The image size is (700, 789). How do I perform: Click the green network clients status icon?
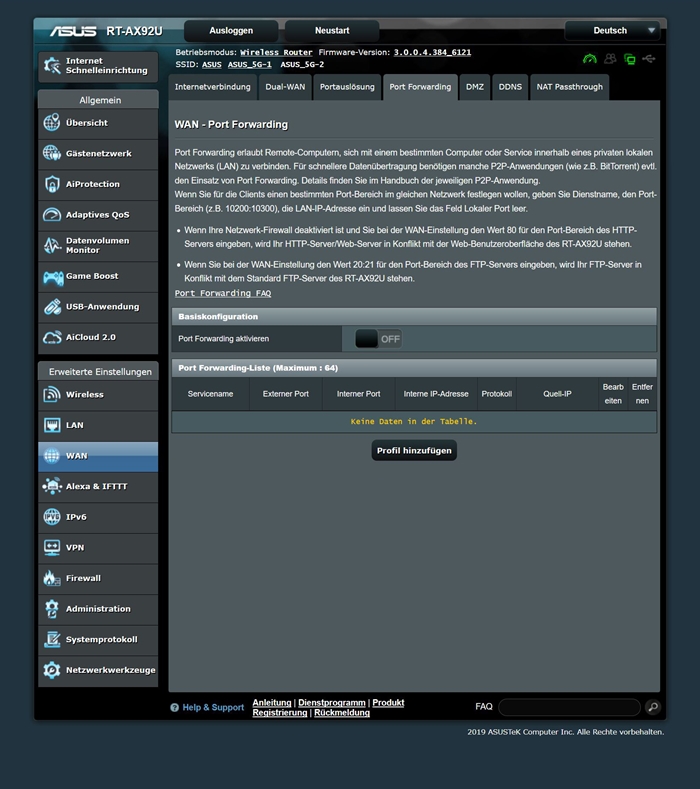click(630, 59)
